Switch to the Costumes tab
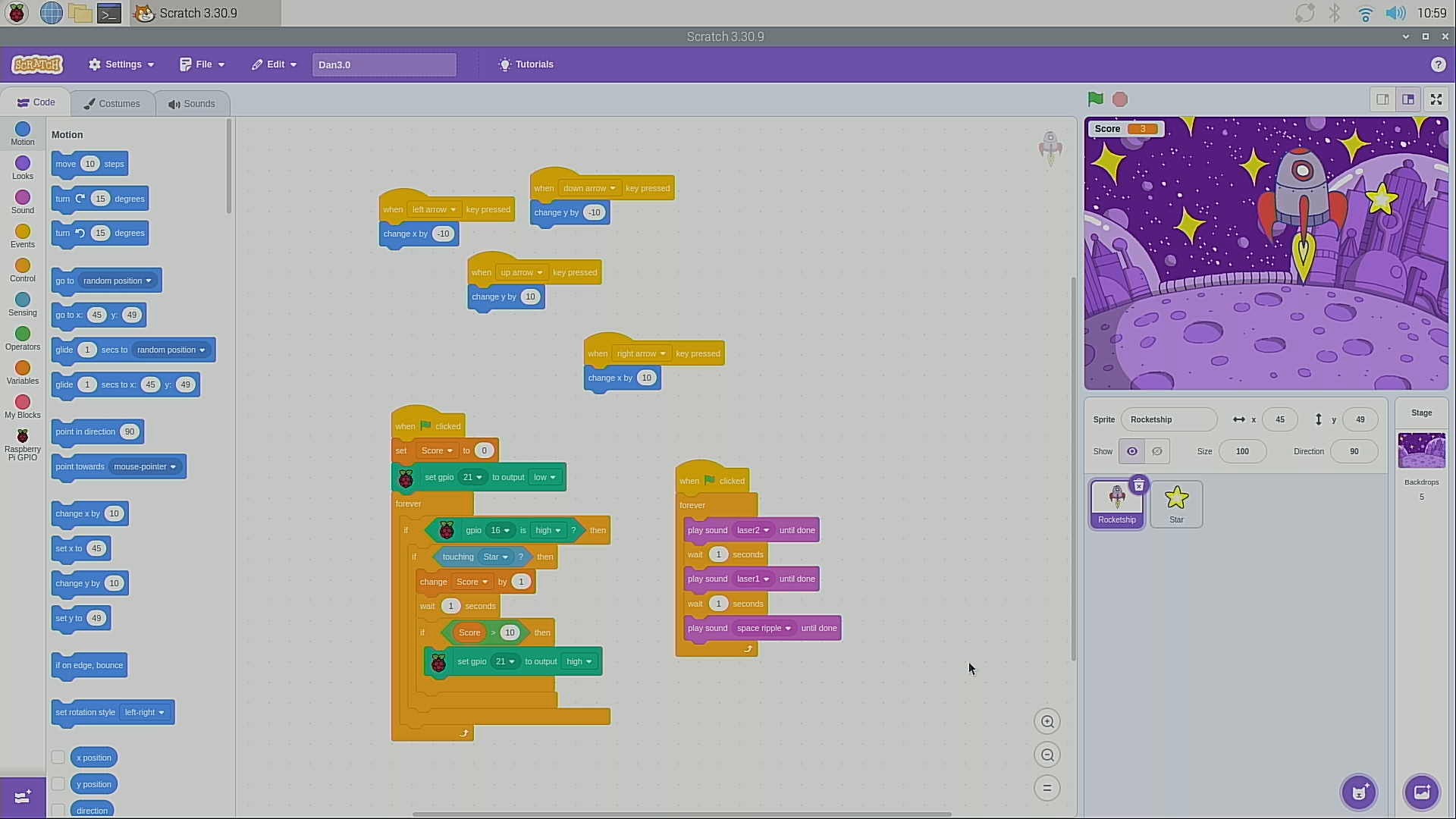 112,104
